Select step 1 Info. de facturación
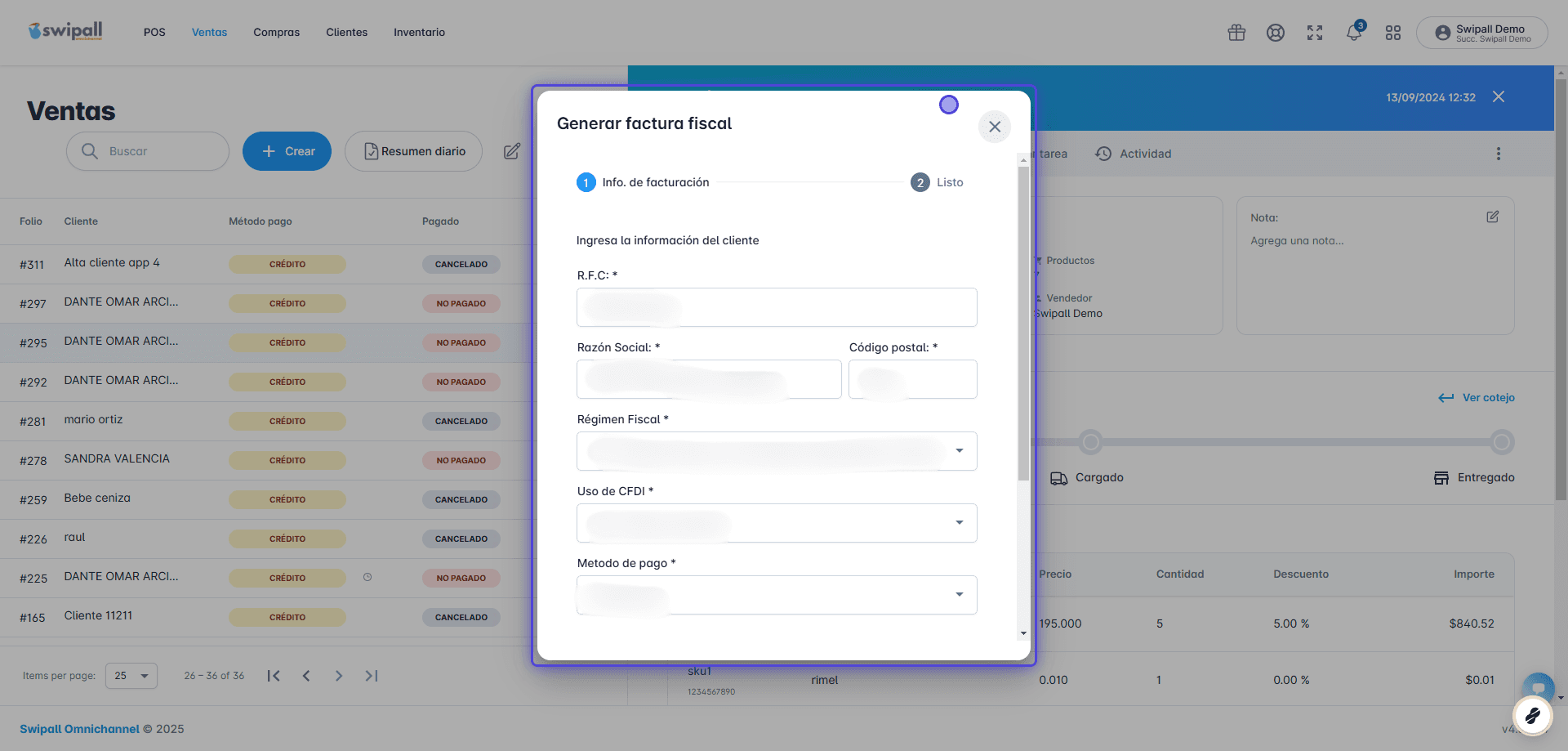 coord(643,182)
